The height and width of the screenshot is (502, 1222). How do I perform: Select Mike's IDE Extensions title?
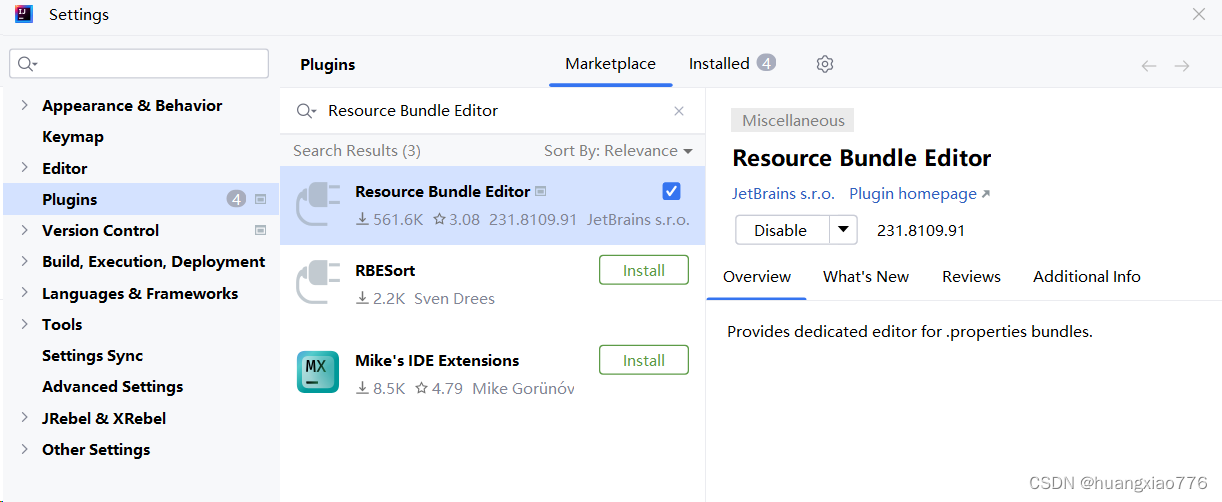(437, 361)
